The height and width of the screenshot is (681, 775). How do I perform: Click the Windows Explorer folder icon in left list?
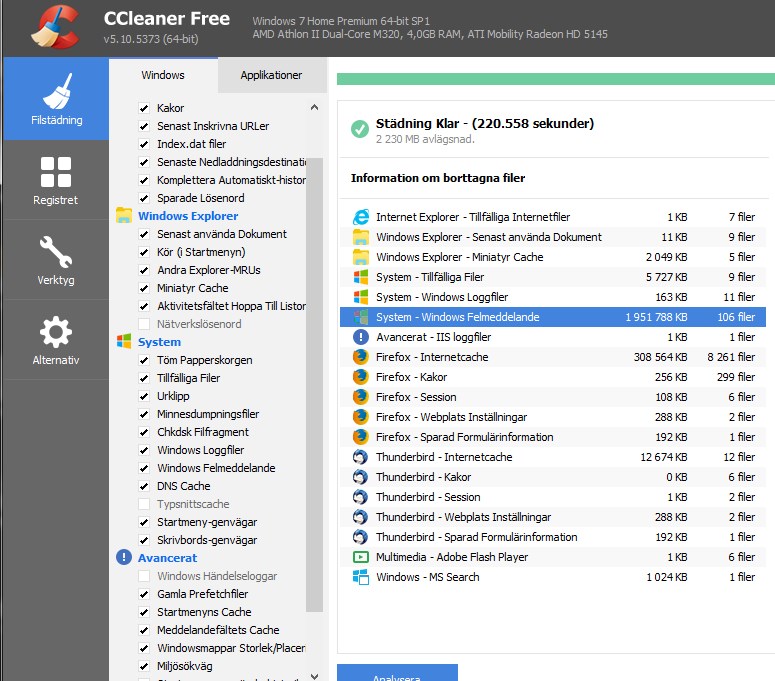[124, 216]
